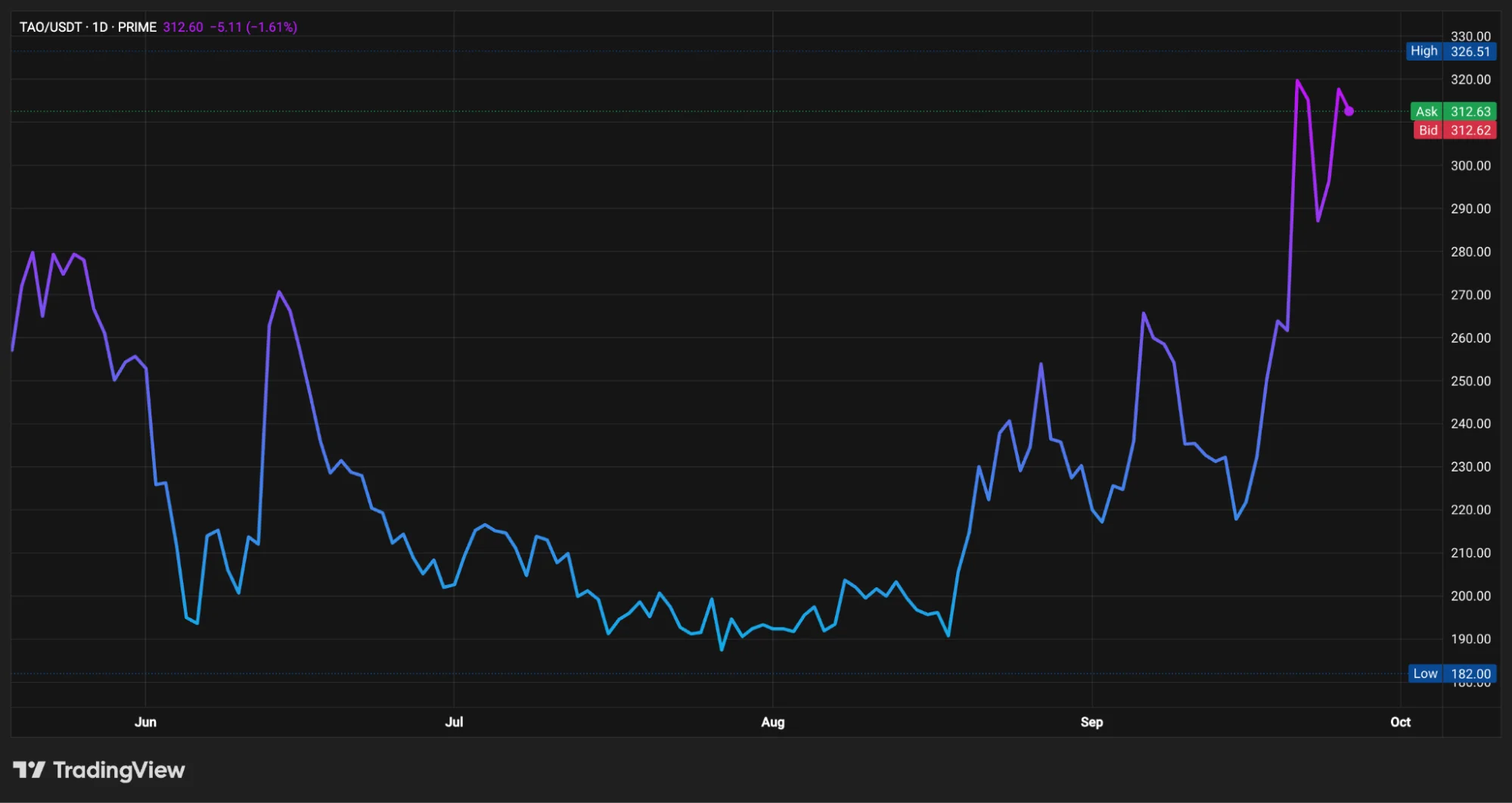Click the Low 182.00 price label
The height and width of the screenshot is (803, 1512).
pyautogui.click(x=1452, y=674)
